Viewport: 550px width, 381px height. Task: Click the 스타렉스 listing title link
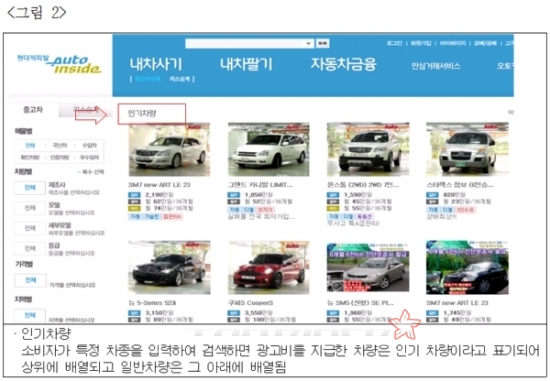coord(460,185)
